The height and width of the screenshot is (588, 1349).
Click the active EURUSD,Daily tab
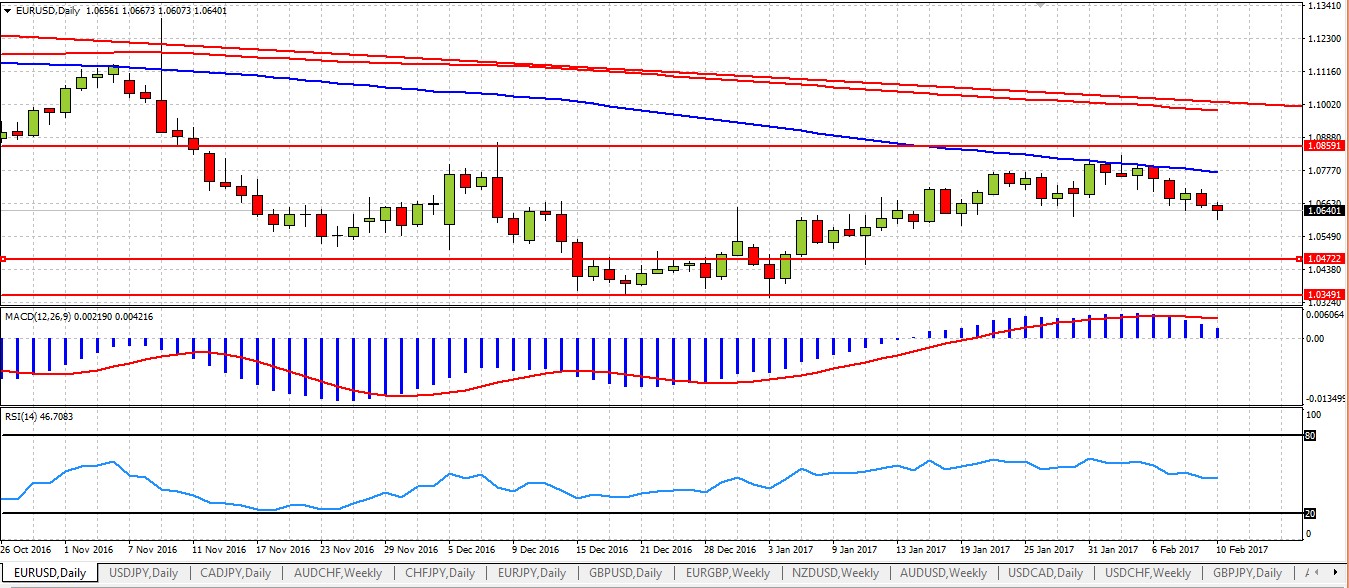(48, 573)
